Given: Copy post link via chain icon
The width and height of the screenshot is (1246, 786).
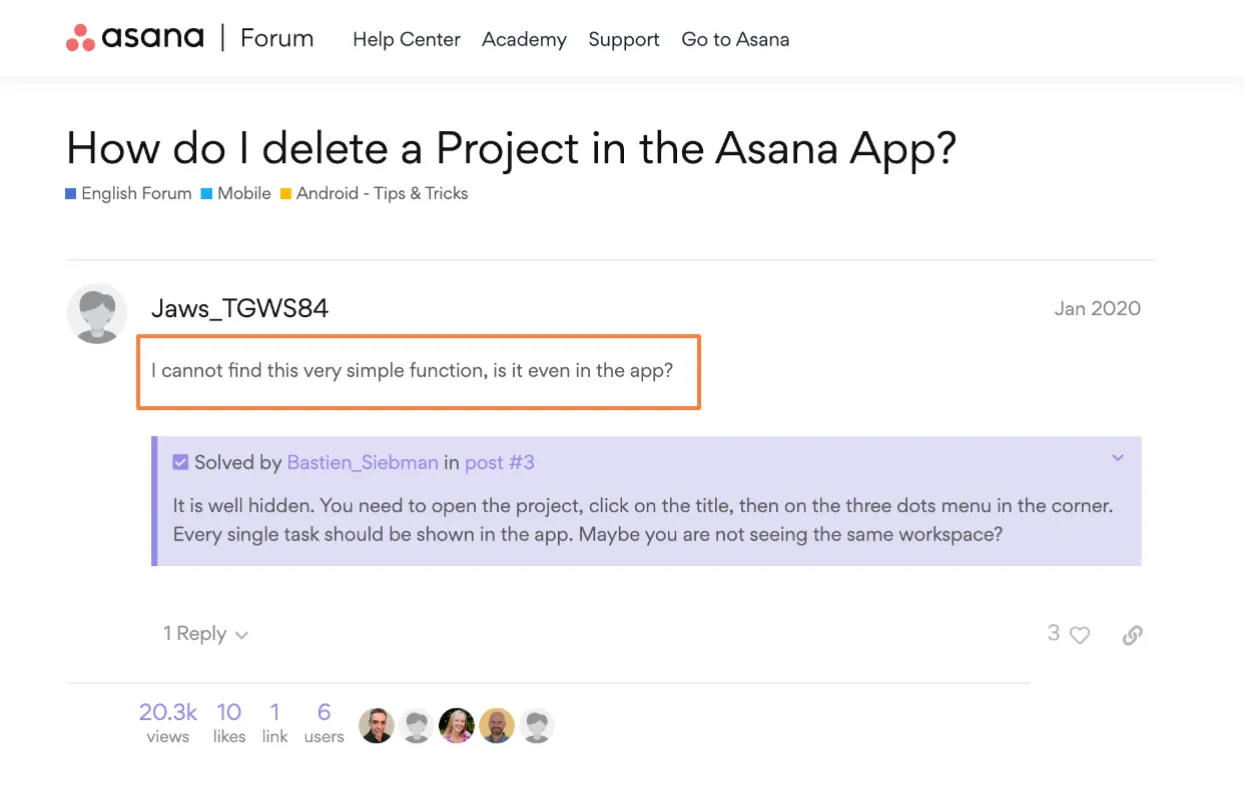Looking at the screenshot, I should [x=1132, y=635].
